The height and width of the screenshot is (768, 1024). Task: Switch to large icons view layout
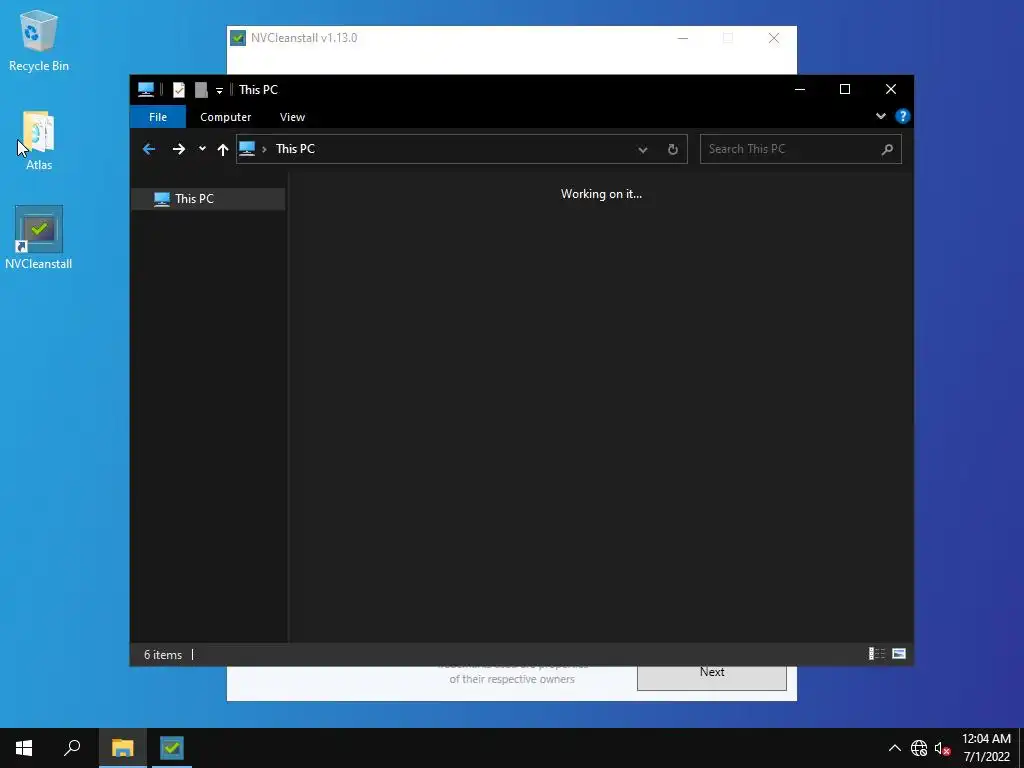899,654
